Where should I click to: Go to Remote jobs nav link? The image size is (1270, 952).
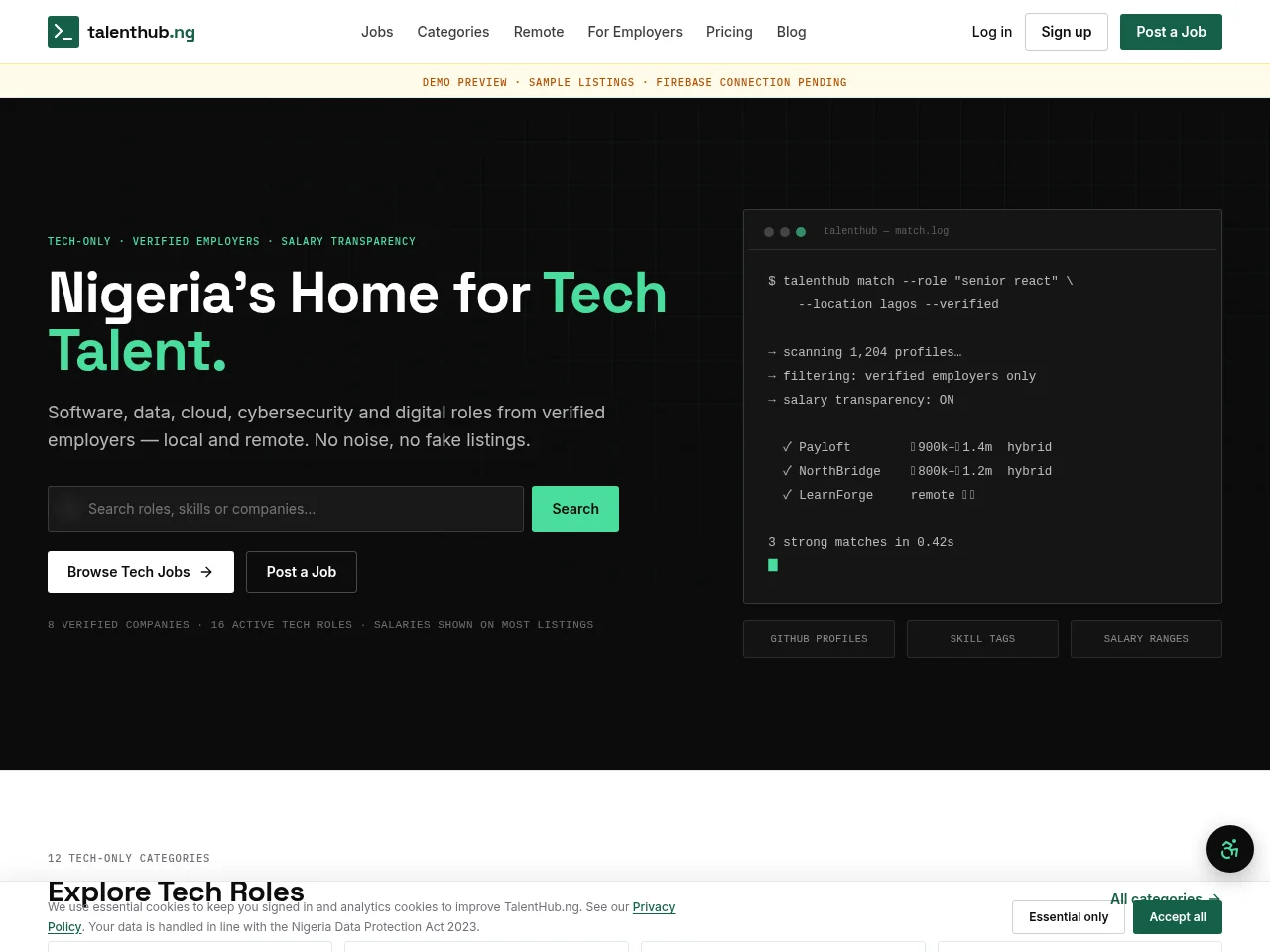tap(539, 32)
